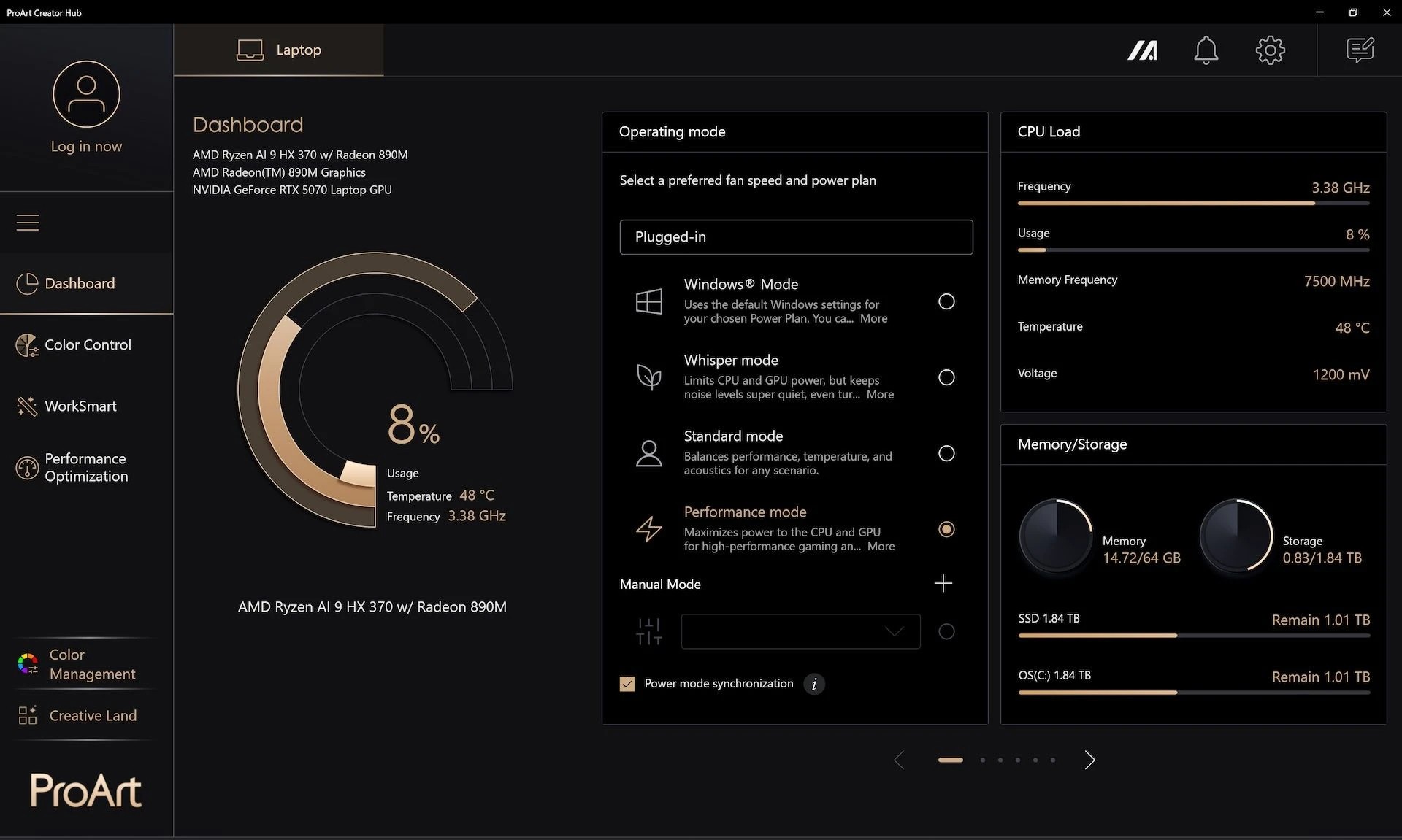1402x840 pixels.
Task: Switch to the Laptop tab
Action: [x=279, y=50]
